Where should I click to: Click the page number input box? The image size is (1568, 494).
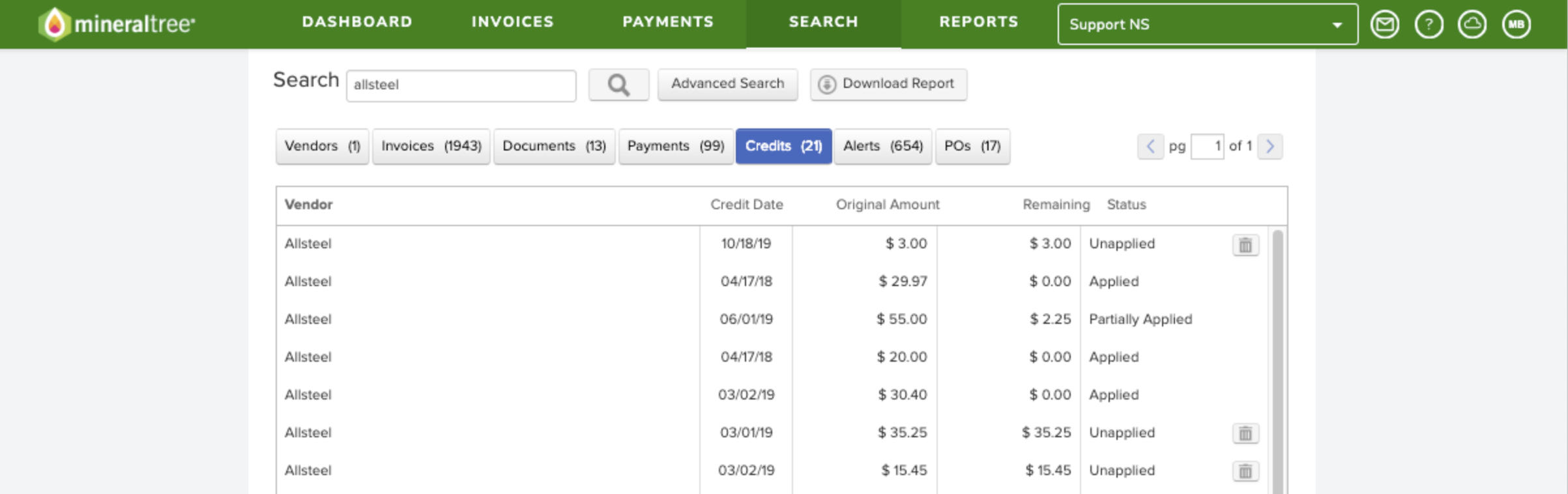point(1207,147)
